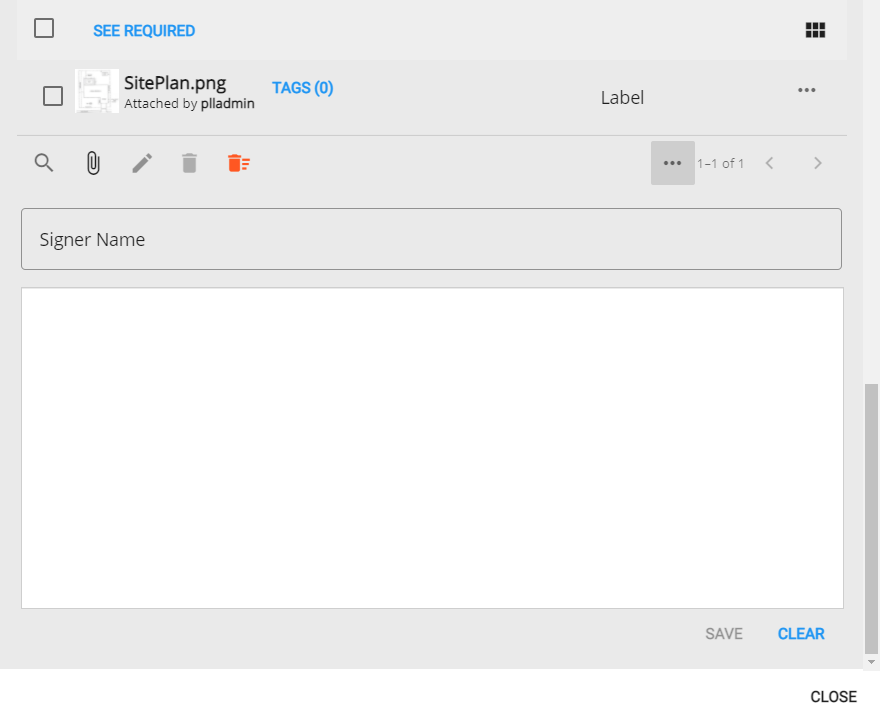The height and width of the screenshot is (721, 880).
Task: Click the orange delete-all trash icon
Action: tap(239, 163)
